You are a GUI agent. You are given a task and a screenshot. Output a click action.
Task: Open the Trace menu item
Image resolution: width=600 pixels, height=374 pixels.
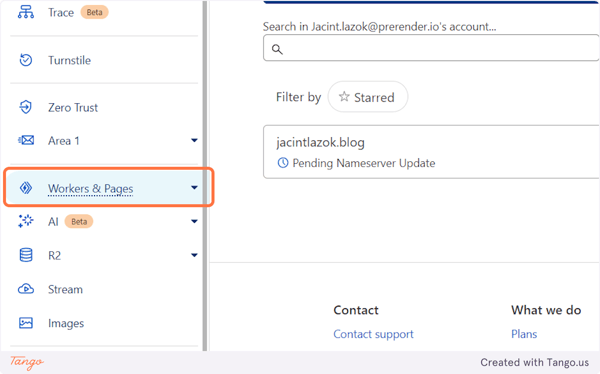[61, 12]
